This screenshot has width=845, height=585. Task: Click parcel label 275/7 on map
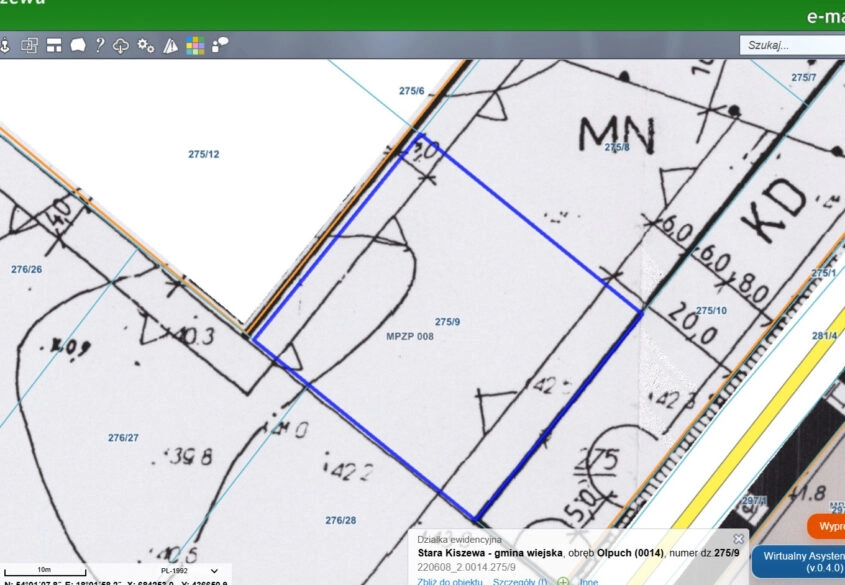804,78
